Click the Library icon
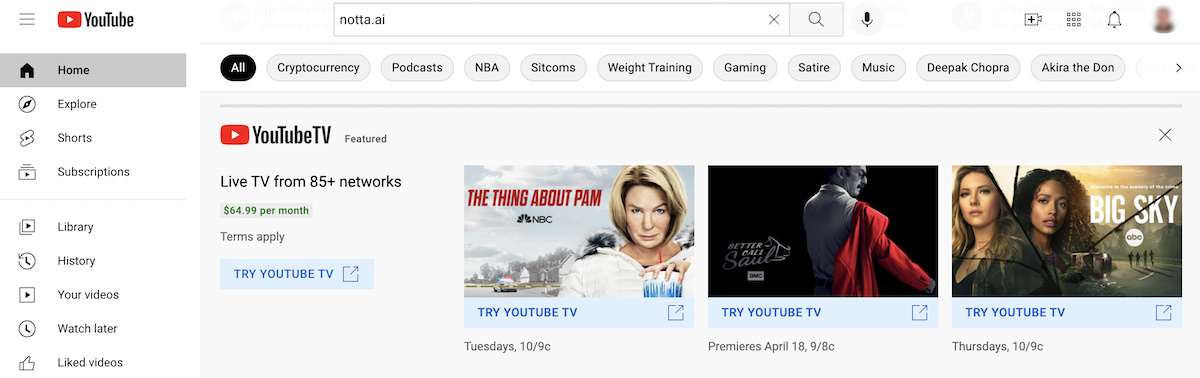 [27, 227]
